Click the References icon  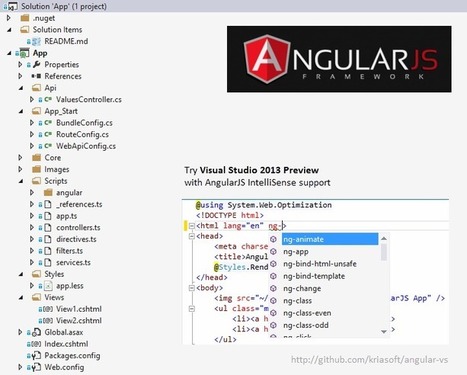tap(36, 76)
